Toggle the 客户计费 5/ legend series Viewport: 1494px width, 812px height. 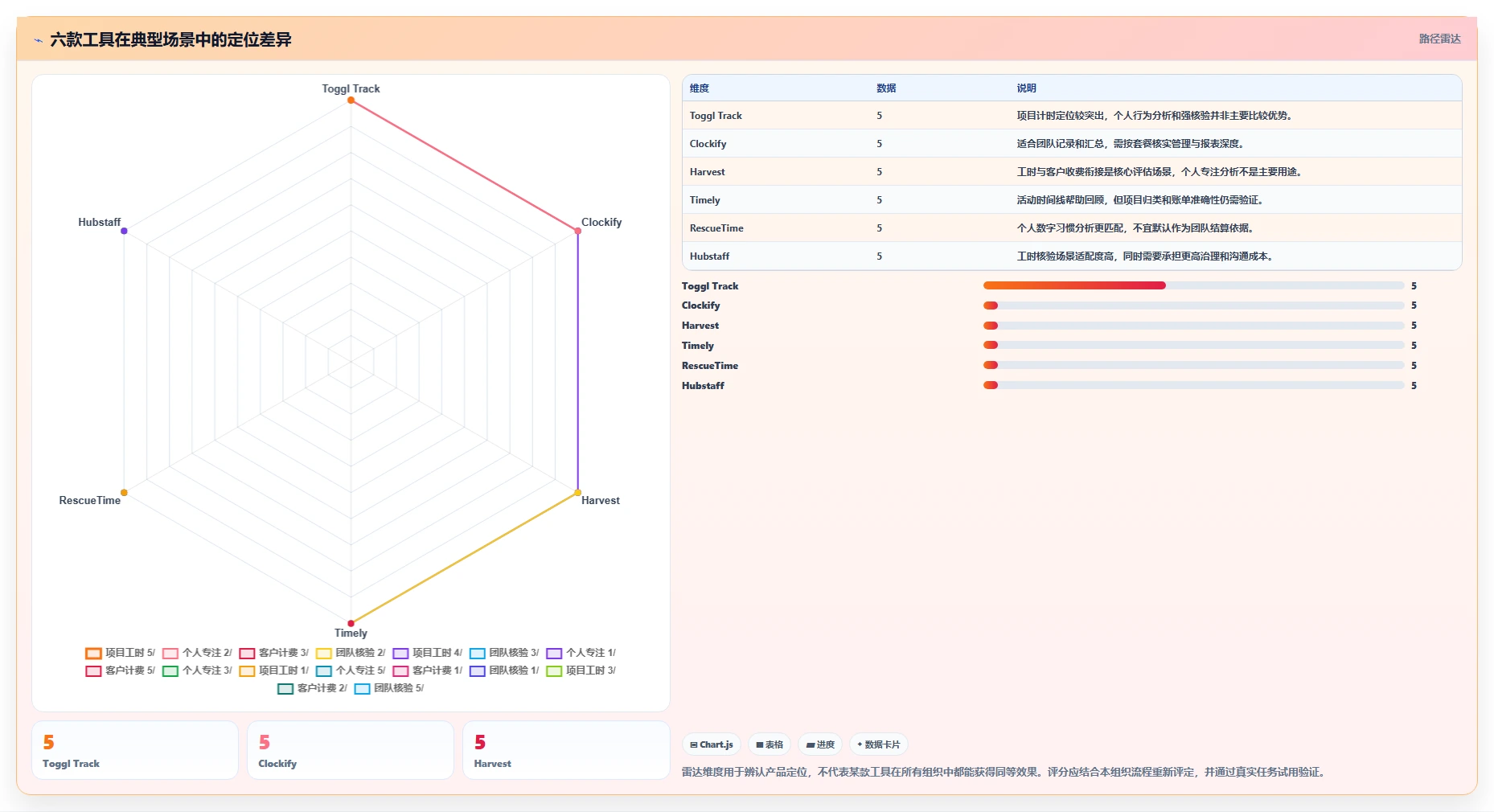point(120,671)
